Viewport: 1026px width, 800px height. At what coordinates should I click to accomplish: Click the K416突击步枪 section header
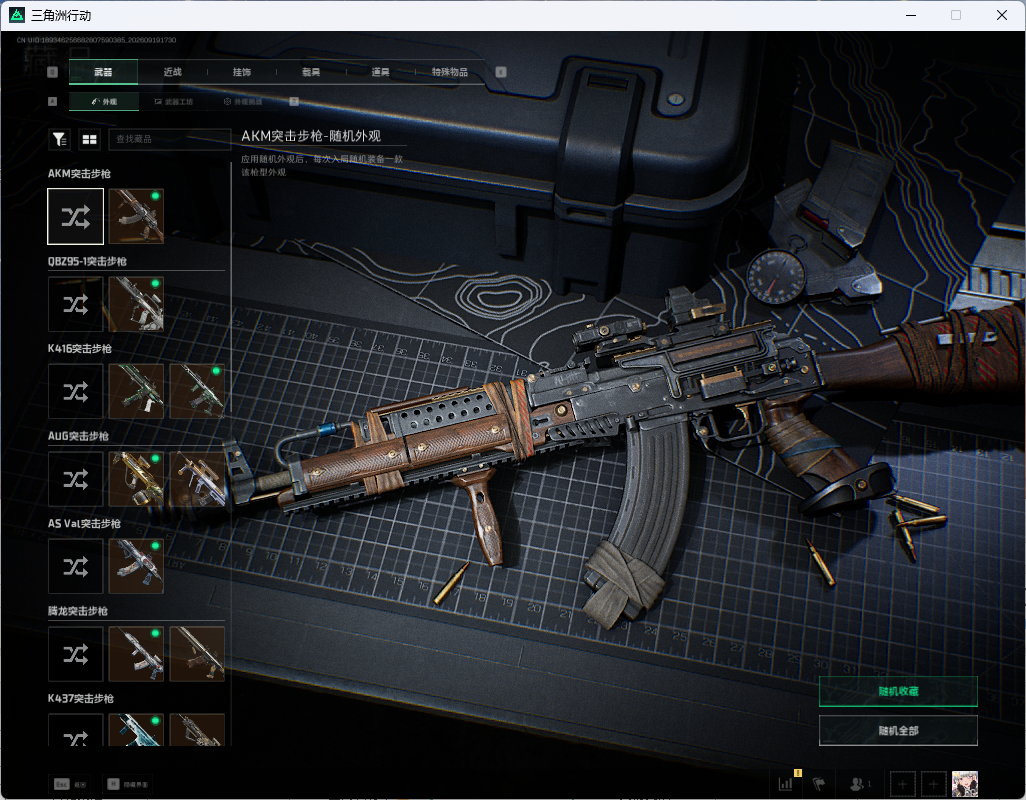click(x=80, y=349)
